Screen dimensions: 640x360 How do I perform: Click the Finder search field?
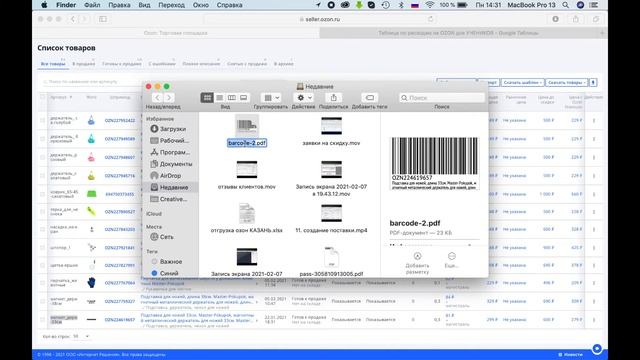[x=442, y=98]
